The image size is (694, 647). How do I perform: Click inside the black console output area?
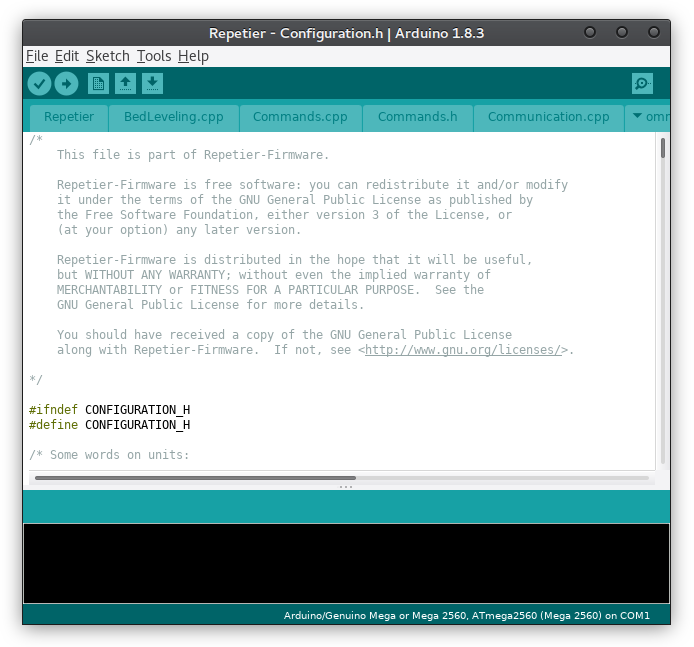point(346,563)
